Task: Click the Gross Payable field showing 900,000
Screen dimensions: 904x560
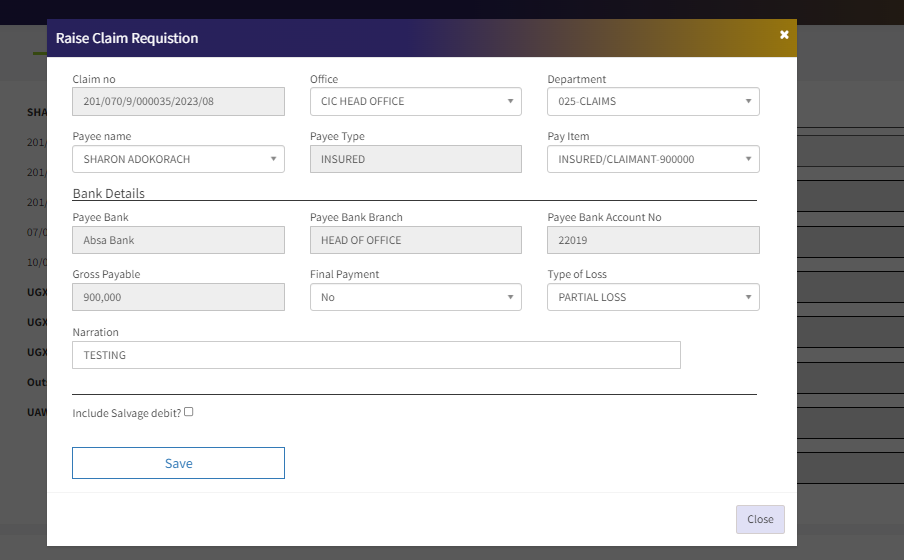Action: tap(178, 298)
